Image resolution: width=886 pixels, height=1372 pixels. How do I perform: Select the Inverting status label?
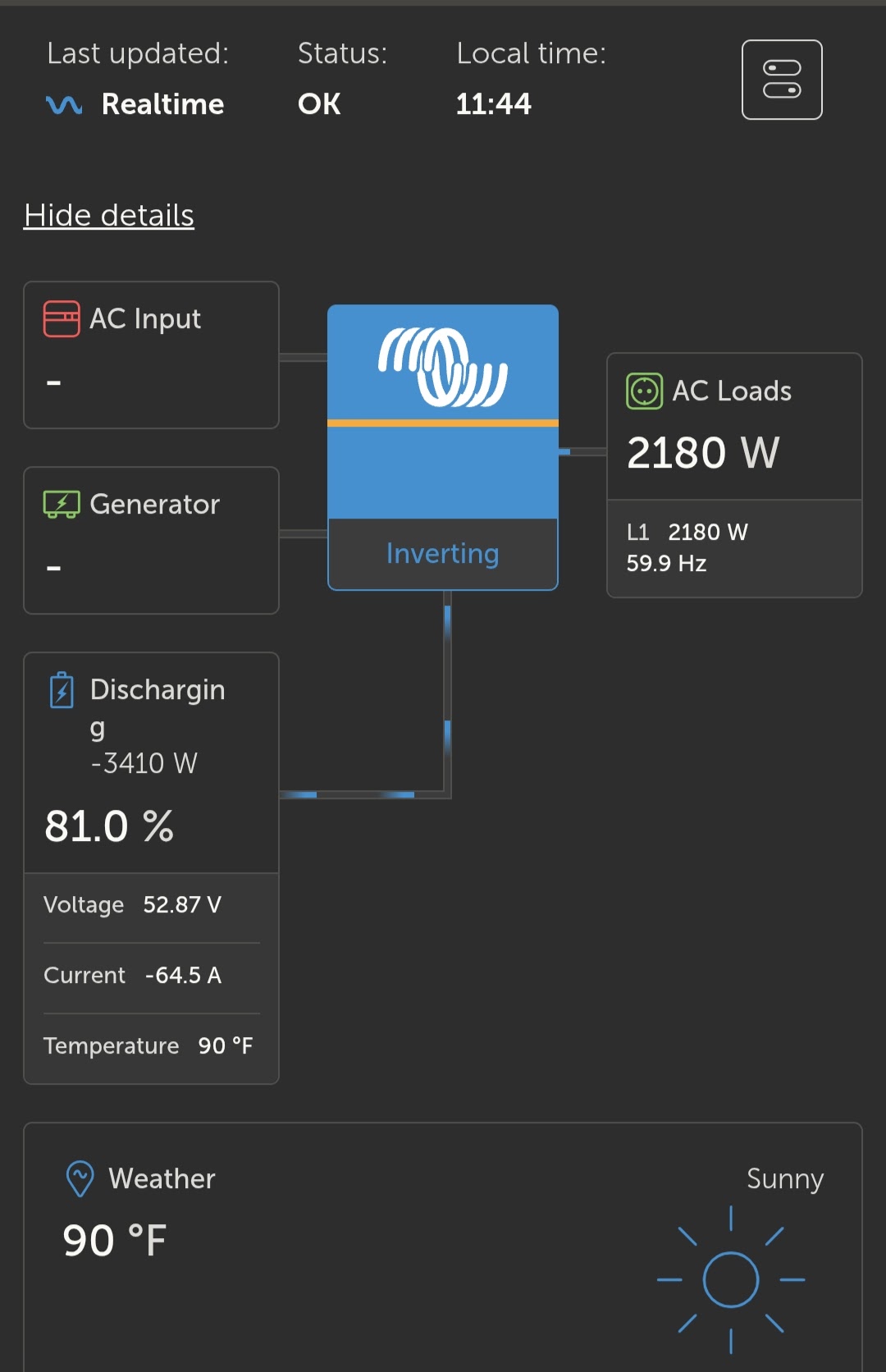443,554
